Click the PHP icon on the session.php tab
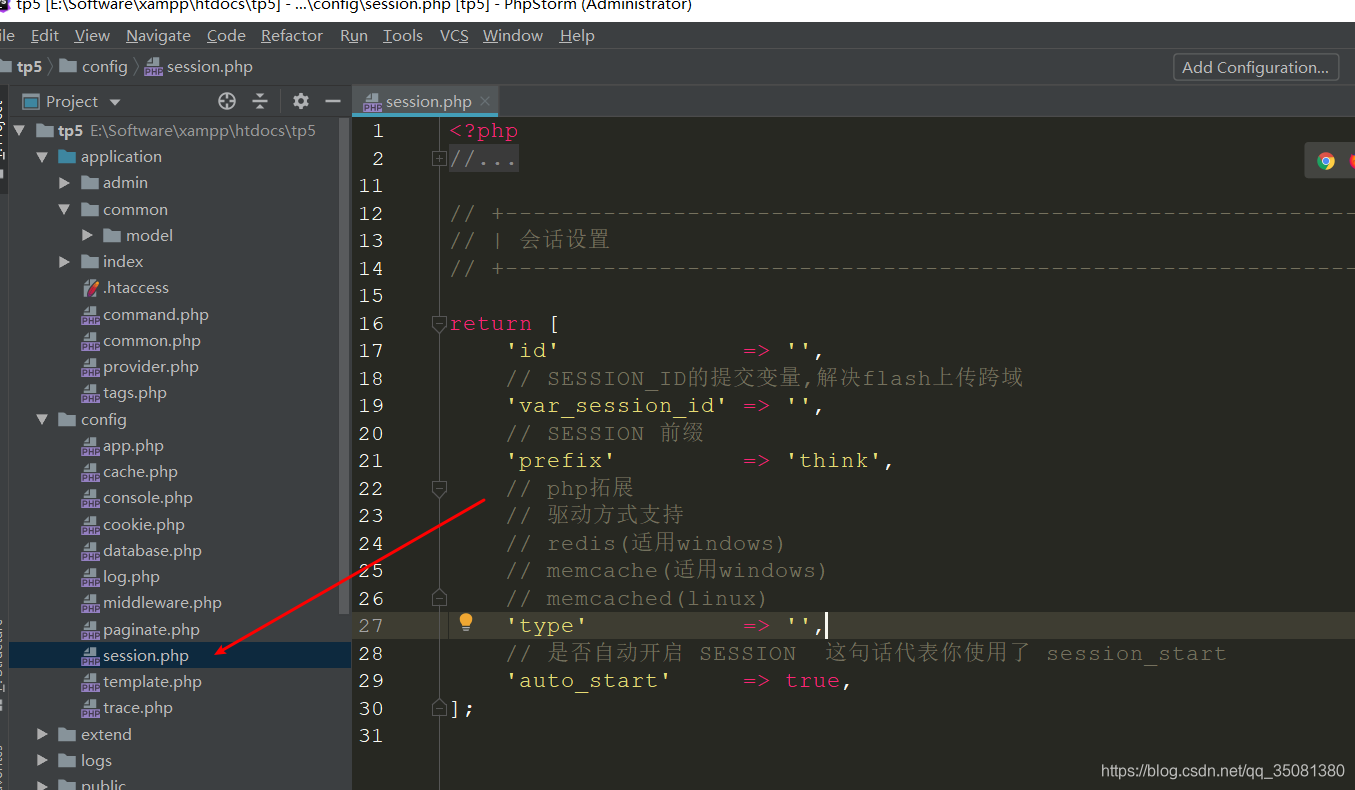 click(372, 100)
